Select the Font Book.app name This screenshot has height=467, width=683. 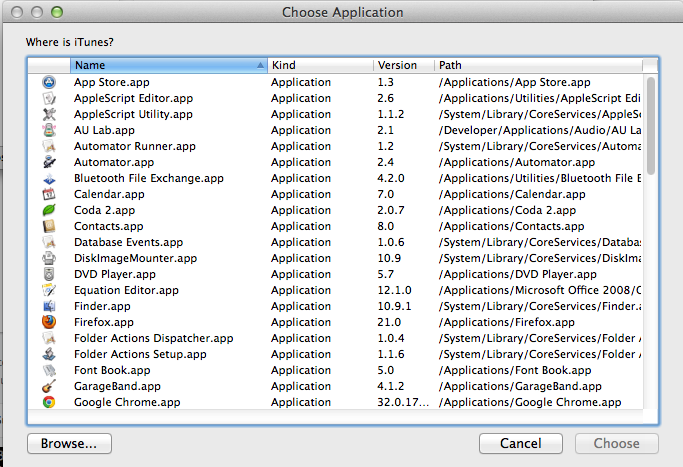pos(112,370)
